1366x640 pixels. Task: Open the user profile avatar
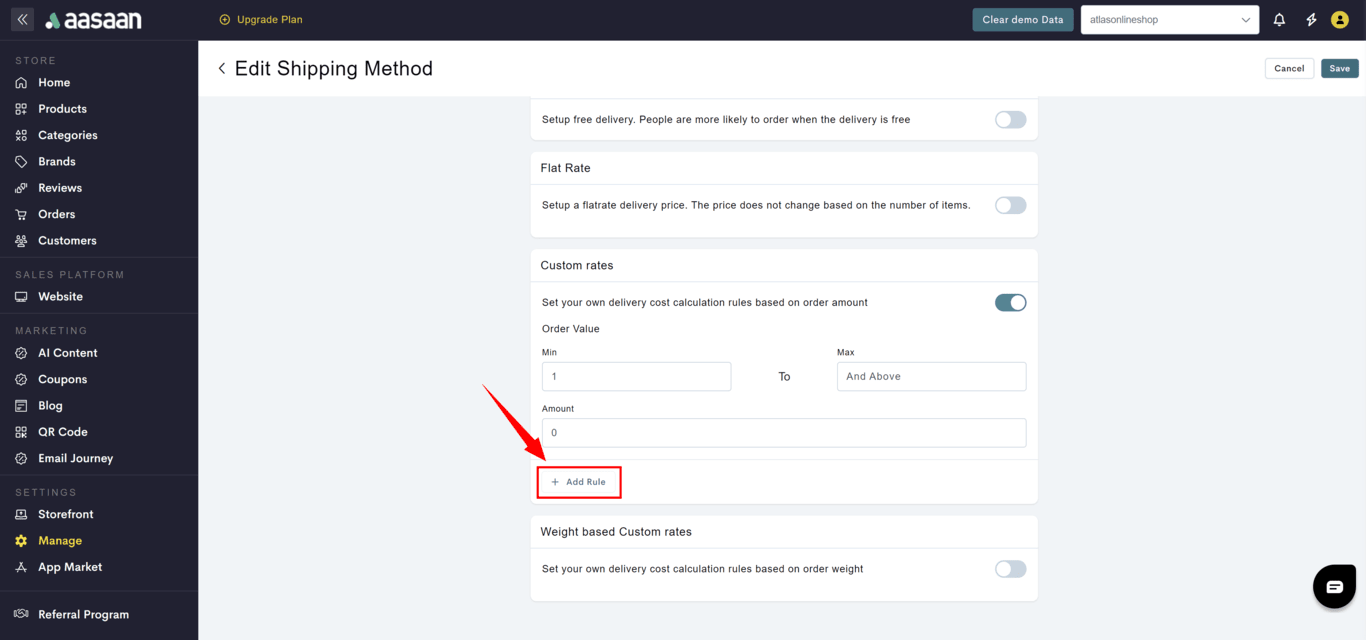tap(1340, 20)
